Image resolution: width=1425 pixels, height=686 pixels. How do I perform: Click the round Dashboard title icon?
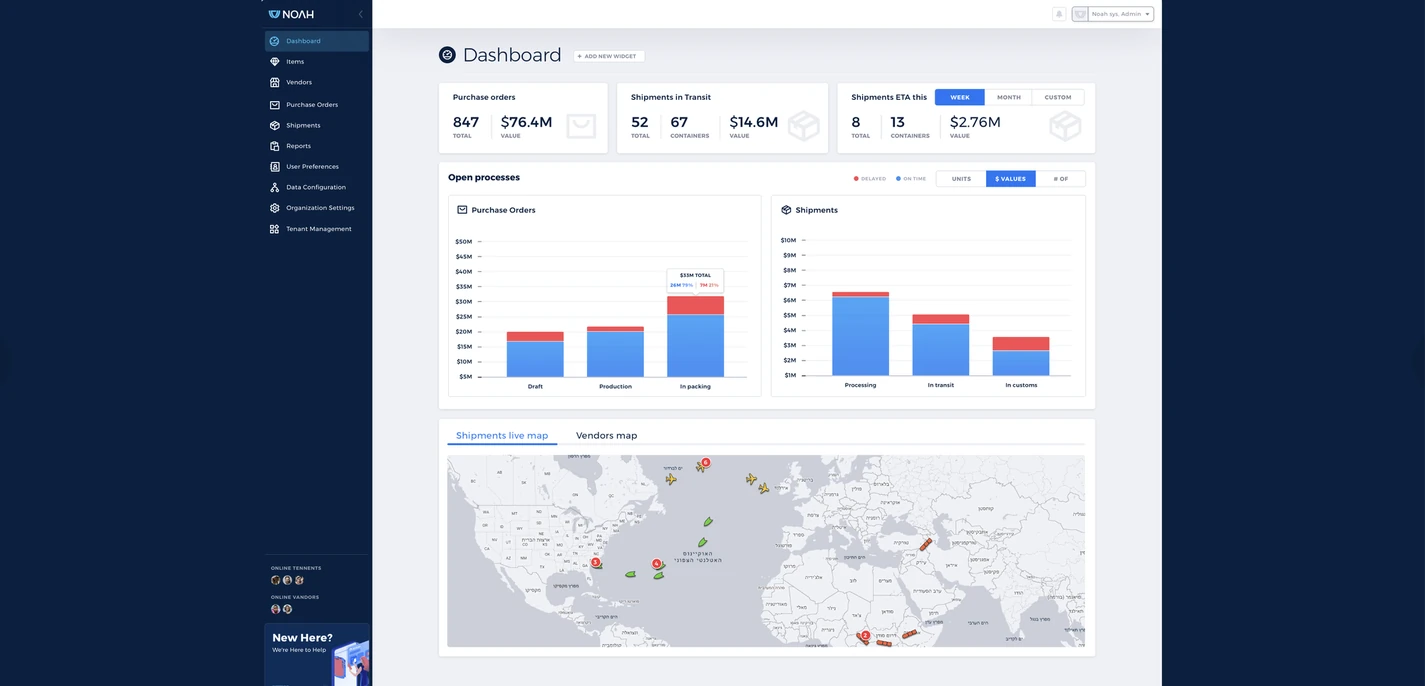(x=447, y=55)
